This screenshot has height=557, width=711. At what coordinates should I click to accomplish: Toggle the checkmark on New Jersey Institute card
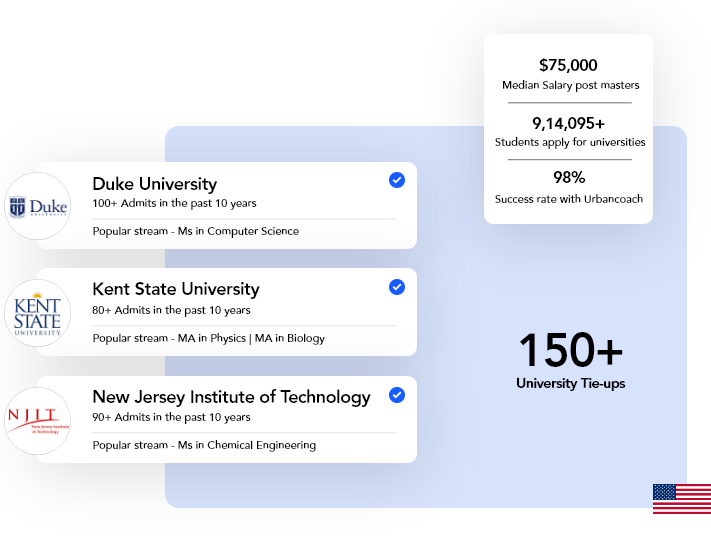point(397,395)
